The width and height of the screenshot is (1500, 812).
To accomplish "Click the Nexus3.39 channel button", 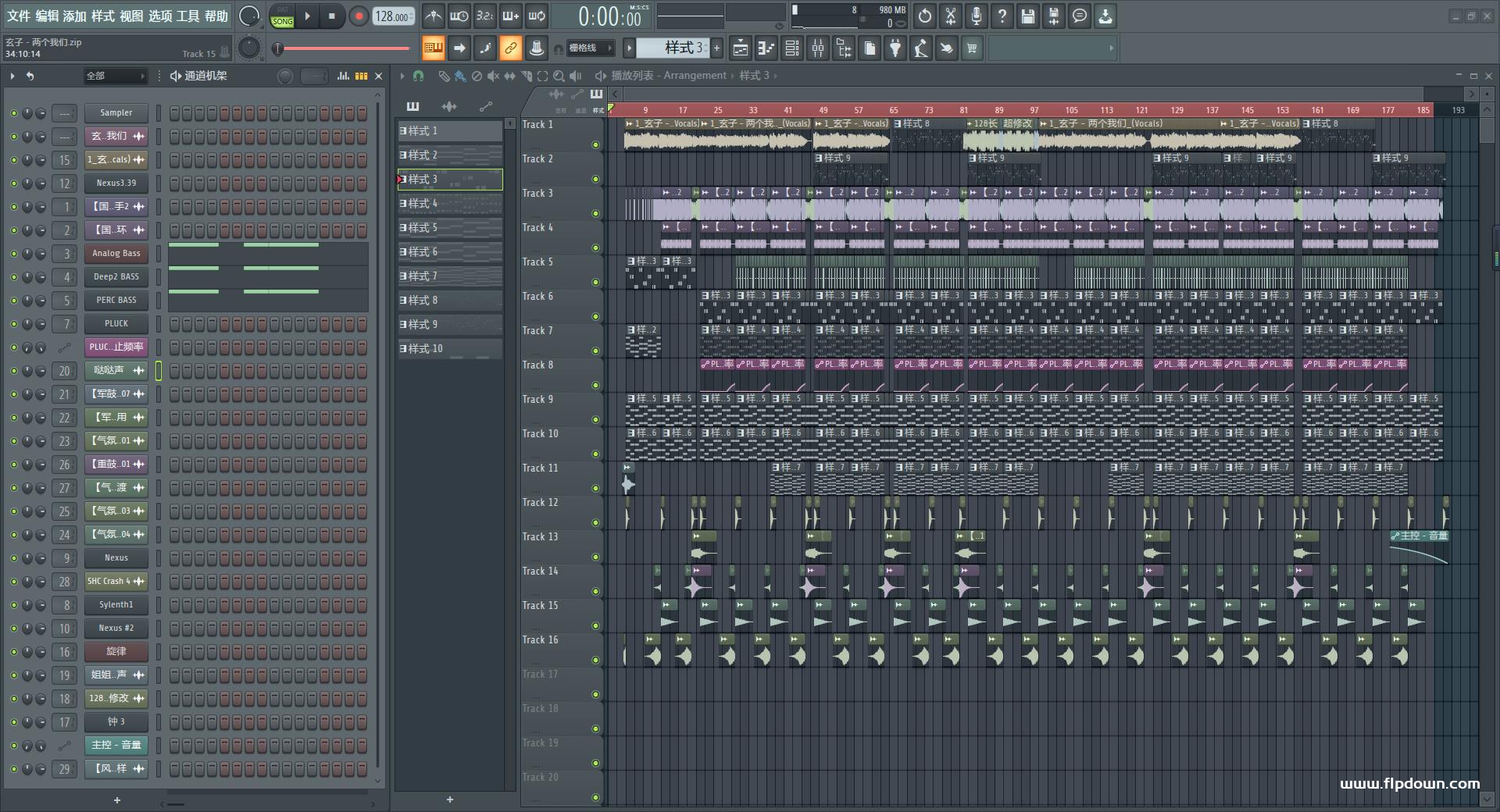I will [x=116, y=183].
